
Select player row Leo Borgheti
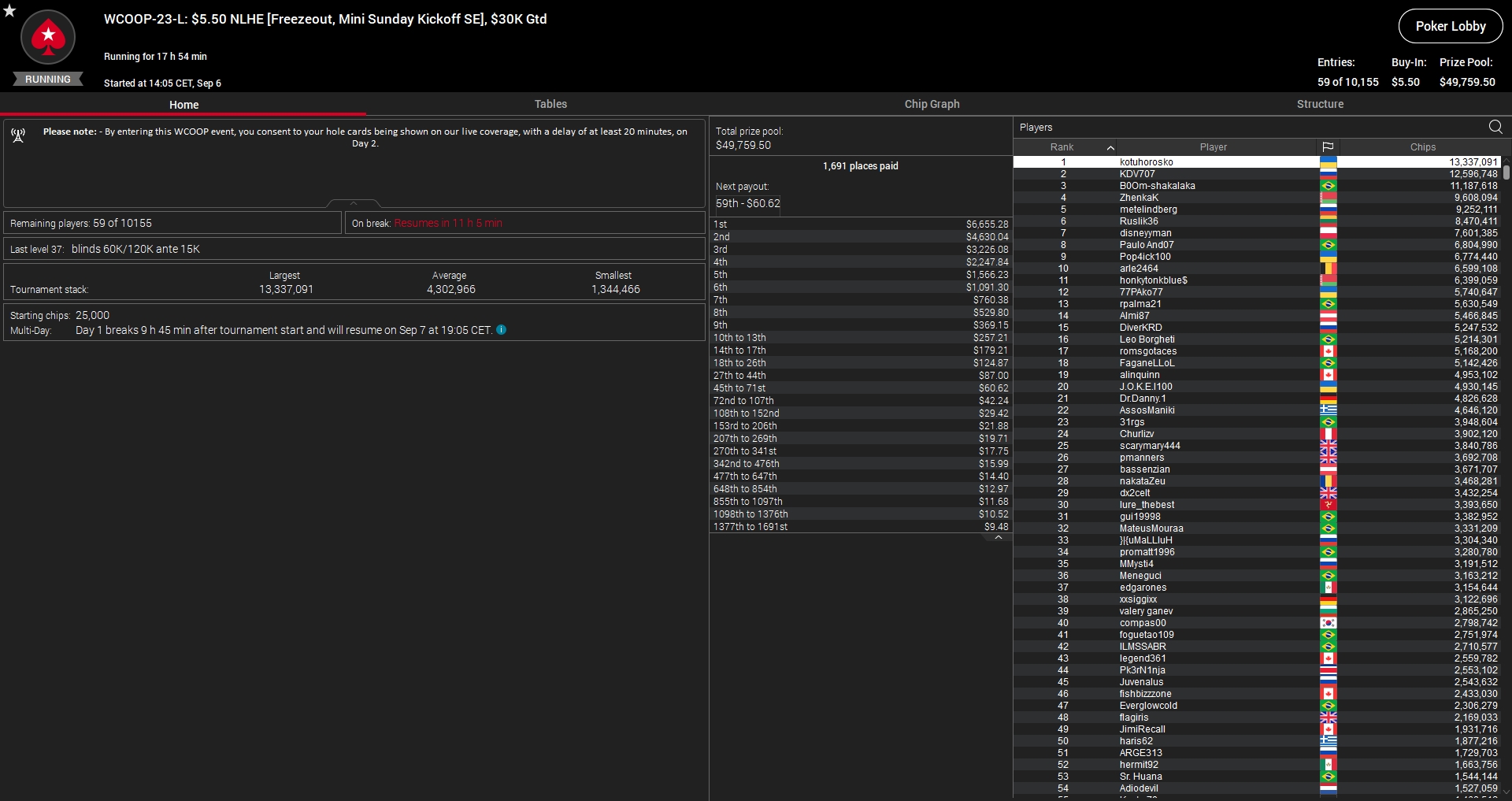[1257, 339]
